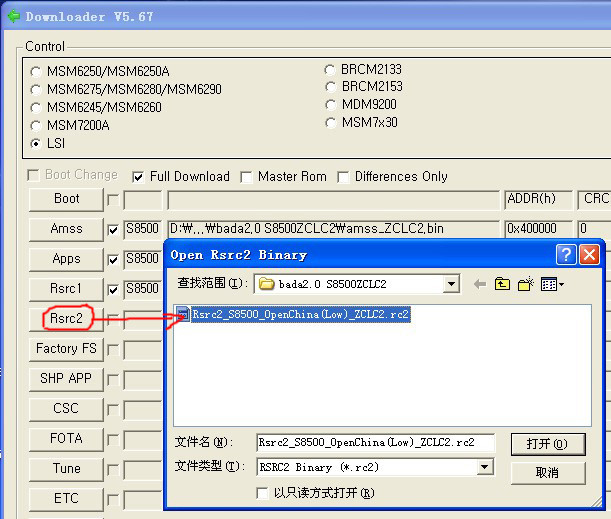Click the back arrow in Open dialog

480,284
